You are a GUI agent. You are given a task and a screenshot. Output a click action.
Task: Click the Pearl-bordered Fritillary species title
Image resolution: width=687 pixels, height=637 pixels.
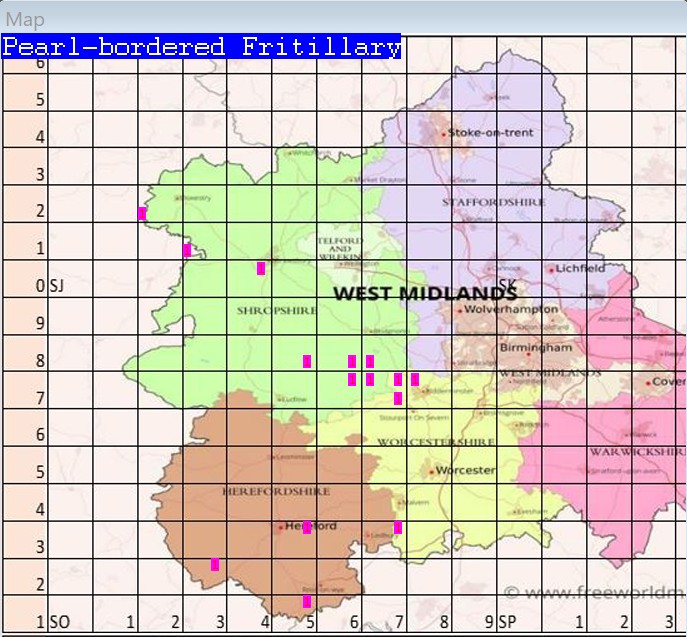click(201, 46)
